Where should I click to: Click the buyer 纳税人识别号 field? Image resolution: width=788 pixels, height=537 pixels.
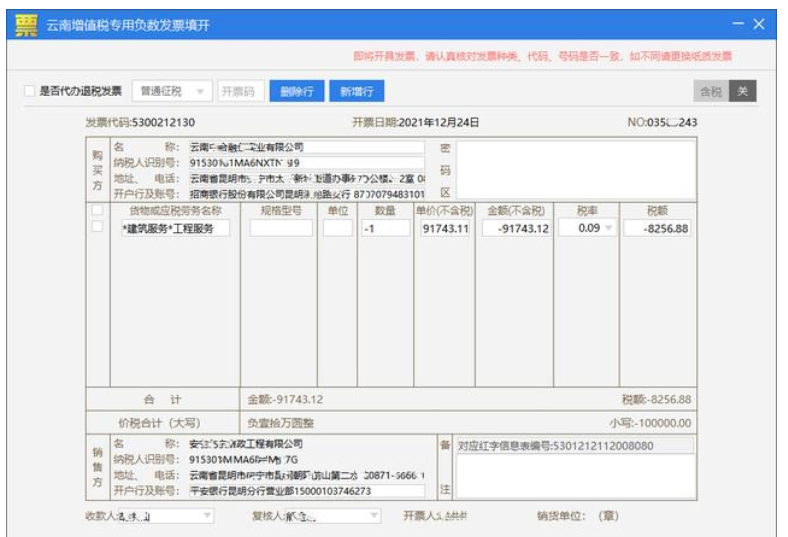(x=307, y=163)
